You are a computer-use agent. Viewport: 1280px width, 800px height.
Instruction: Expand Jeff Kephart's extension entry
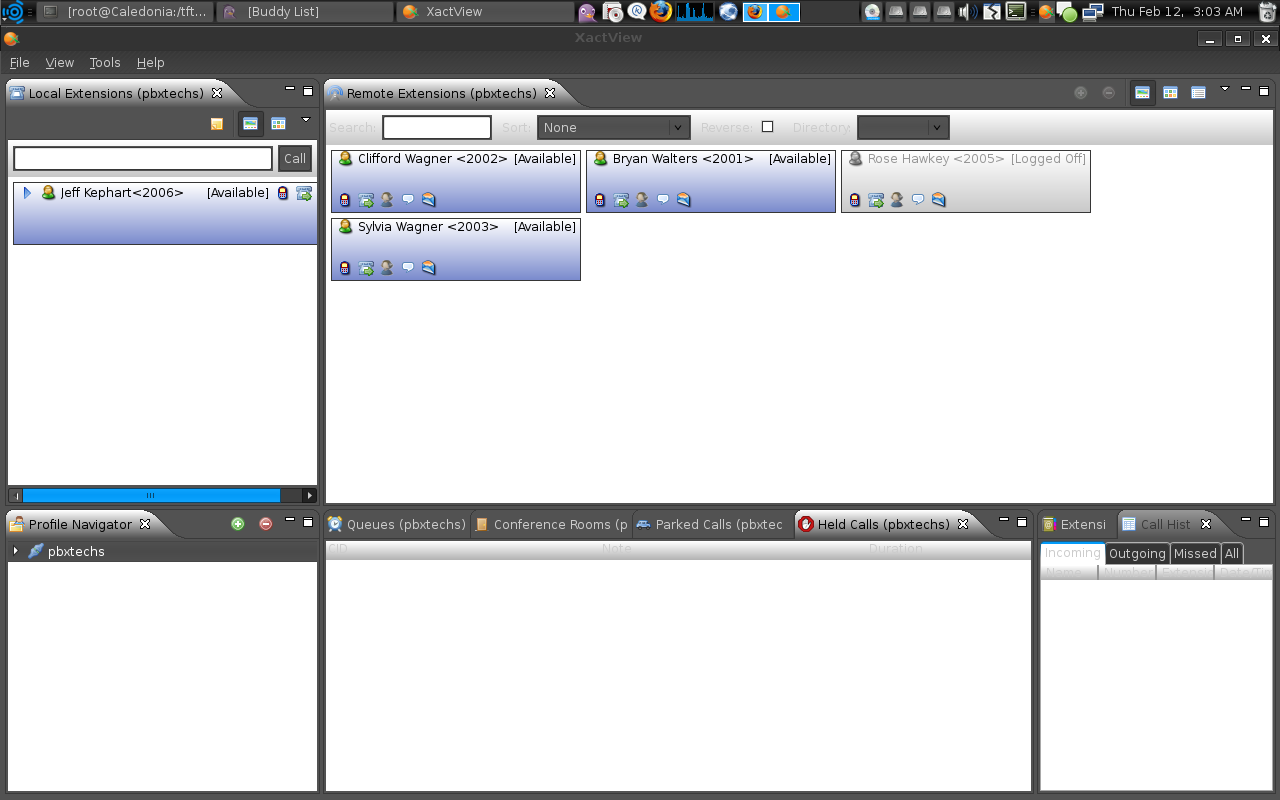click(x=25, y=193)
